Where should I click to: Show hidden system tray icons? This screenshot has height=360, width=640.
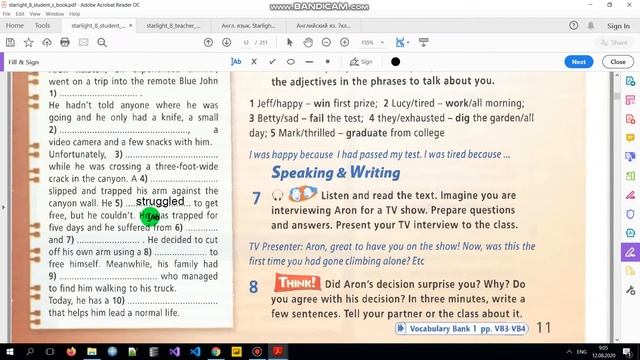point(569,351)
